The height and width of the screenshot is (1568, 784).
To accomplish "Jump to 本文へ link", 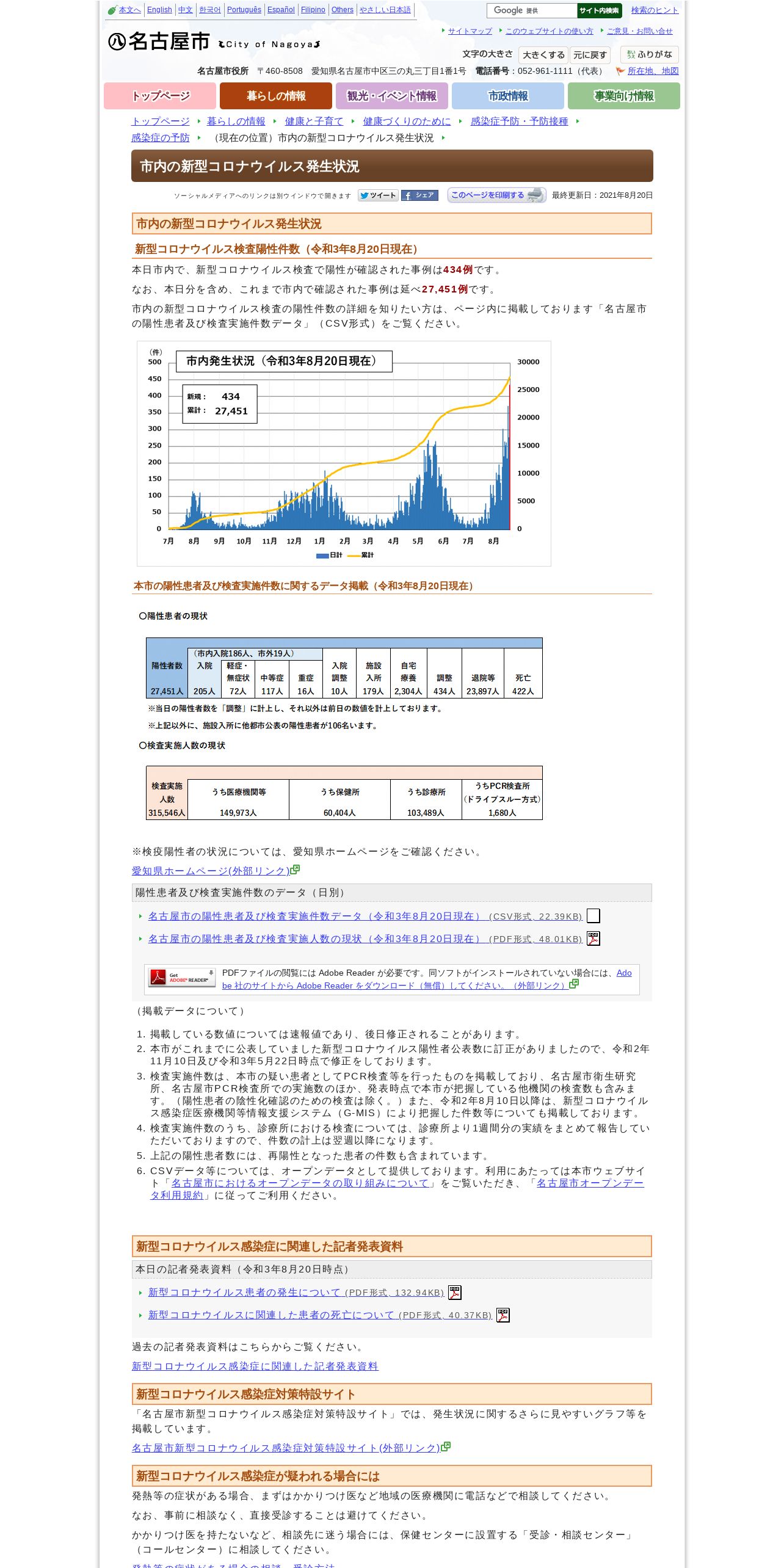I will (x=129, y=10).
